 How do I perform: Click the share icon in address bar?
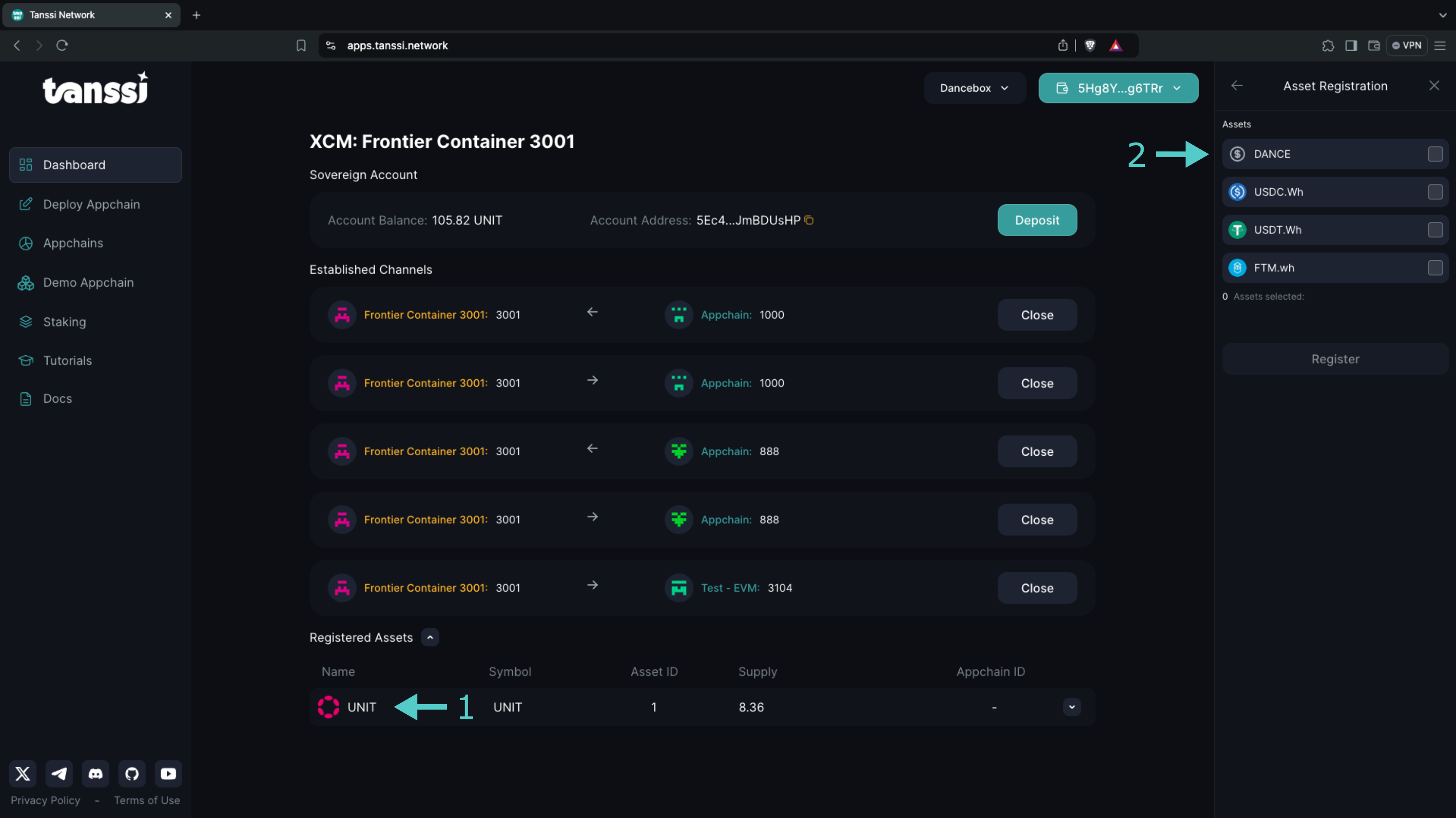pos(1062,45)
